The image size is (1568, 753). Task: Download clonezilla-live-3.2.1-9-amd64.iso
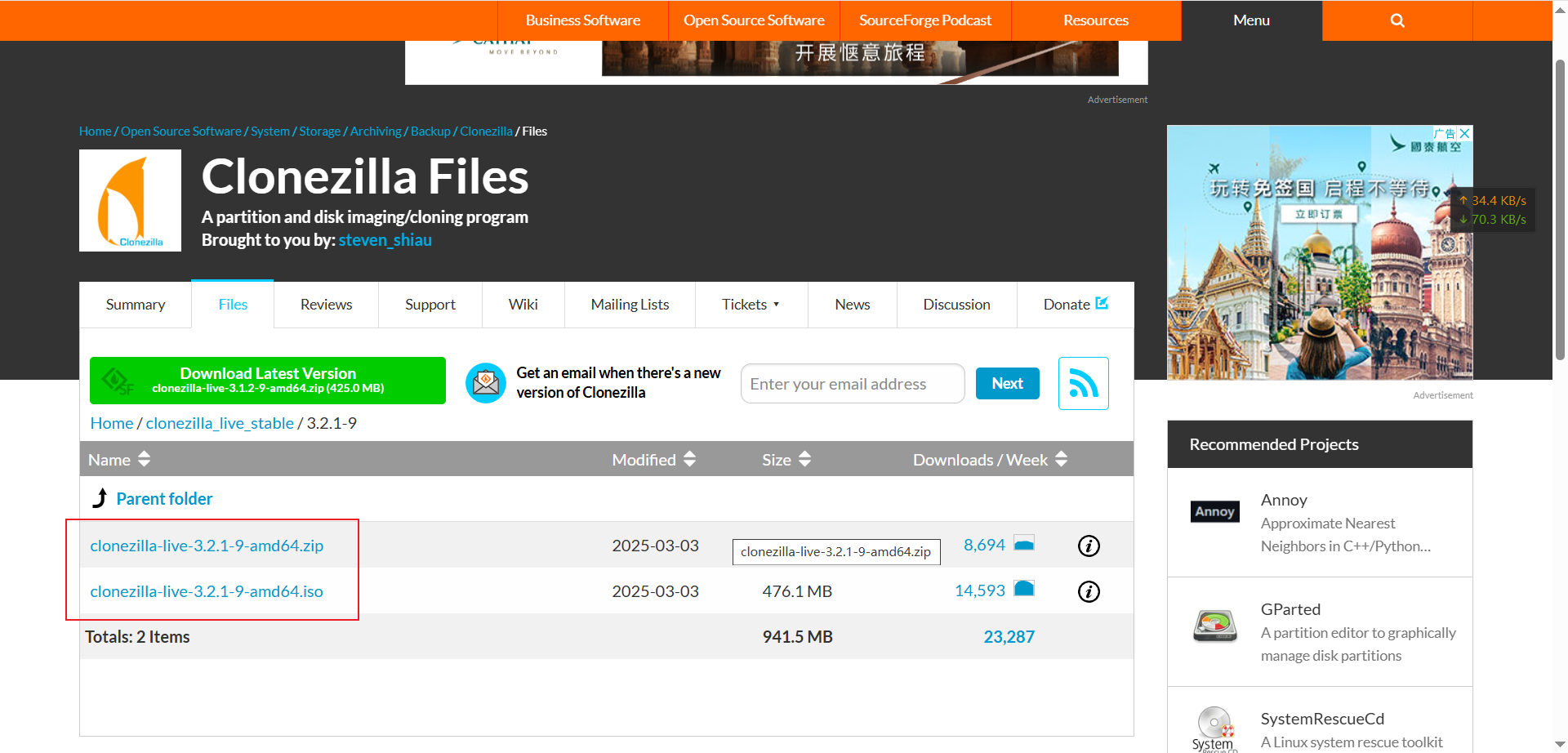pyautogui.click(x=207, y=591)
